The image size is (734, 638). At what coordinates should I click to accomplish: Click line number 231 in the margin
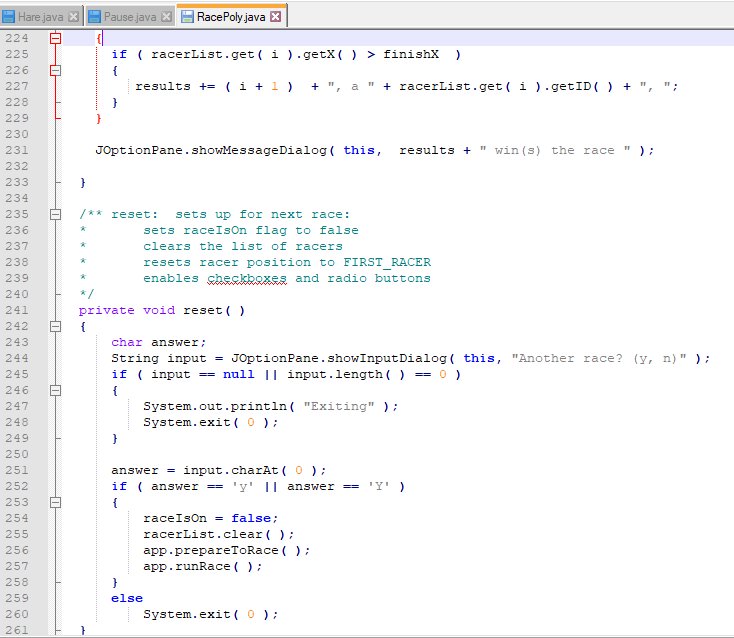[x=17, y=150]
